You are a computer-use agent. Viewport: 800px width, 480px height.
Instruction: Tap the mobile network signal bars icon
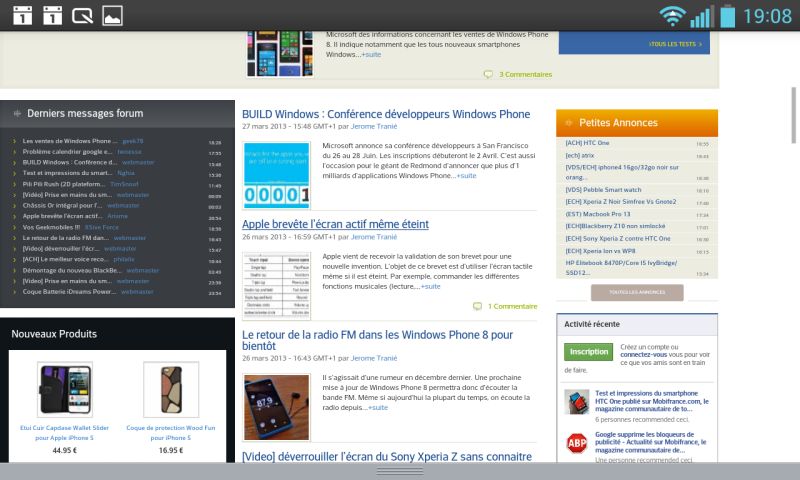point(701,16)
